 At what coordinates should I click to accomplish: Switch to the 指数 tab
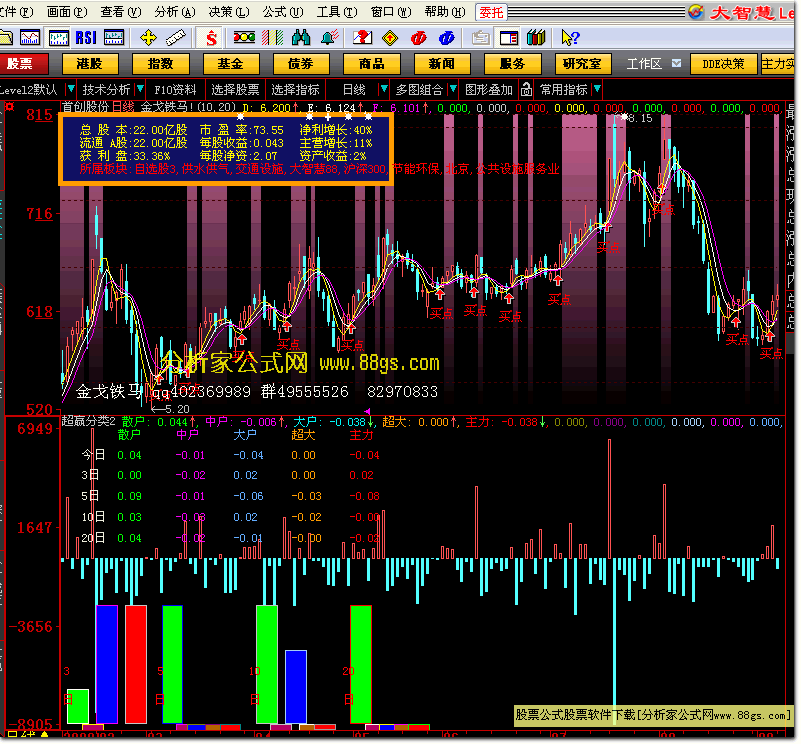(160, 64)
